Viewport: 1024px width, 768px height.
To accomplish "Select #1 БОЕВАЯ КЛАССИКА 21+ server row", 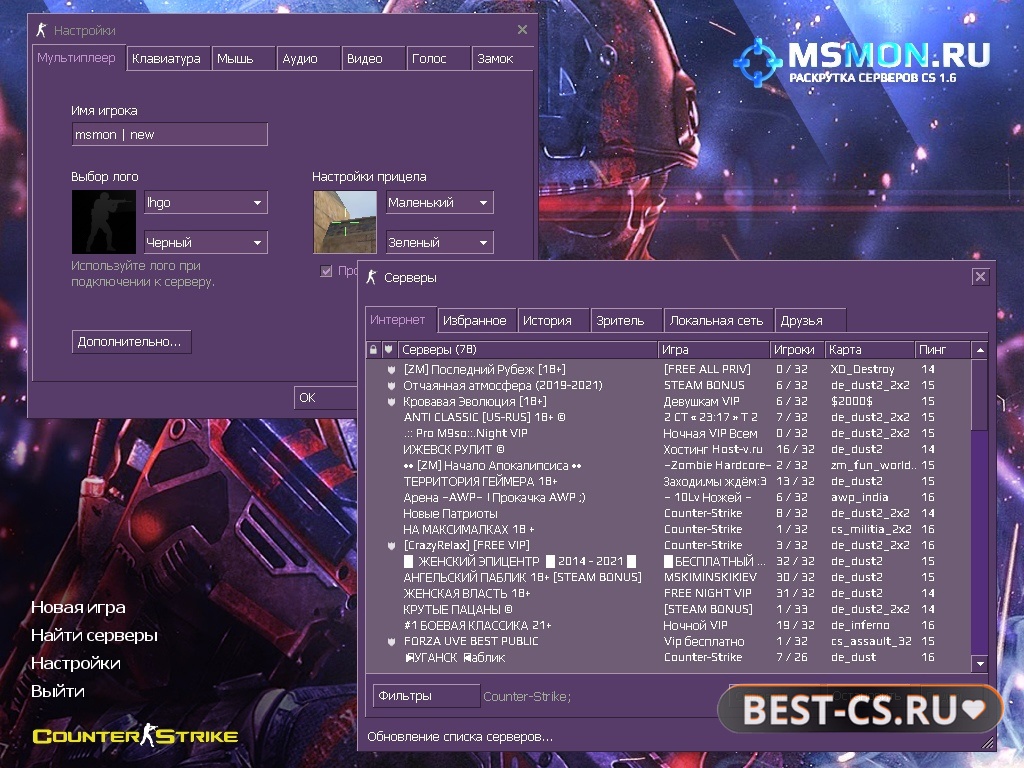I will pos(668,626).
